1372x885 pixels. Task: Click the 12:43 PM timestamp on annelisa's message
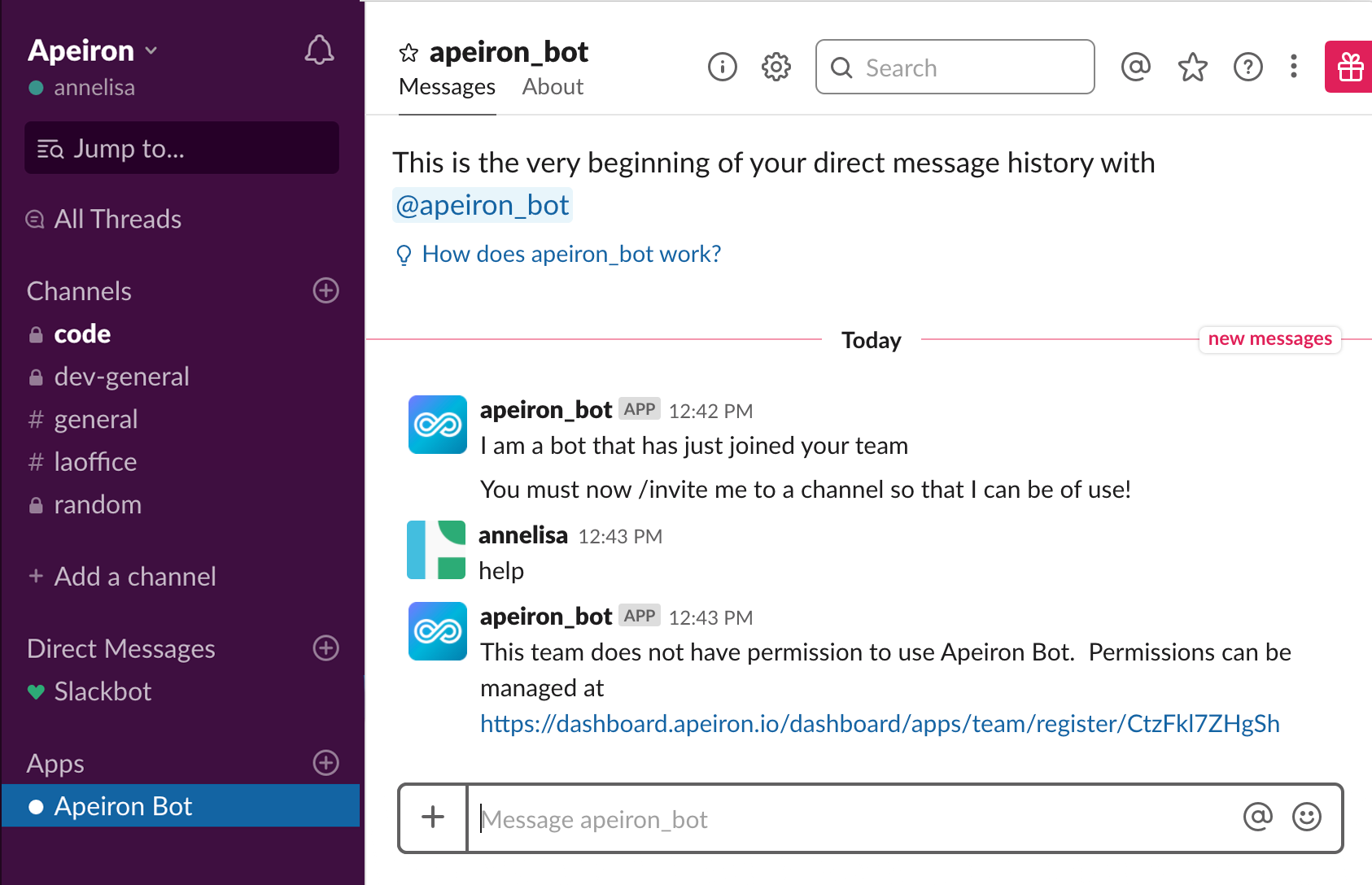click(620, 537)
